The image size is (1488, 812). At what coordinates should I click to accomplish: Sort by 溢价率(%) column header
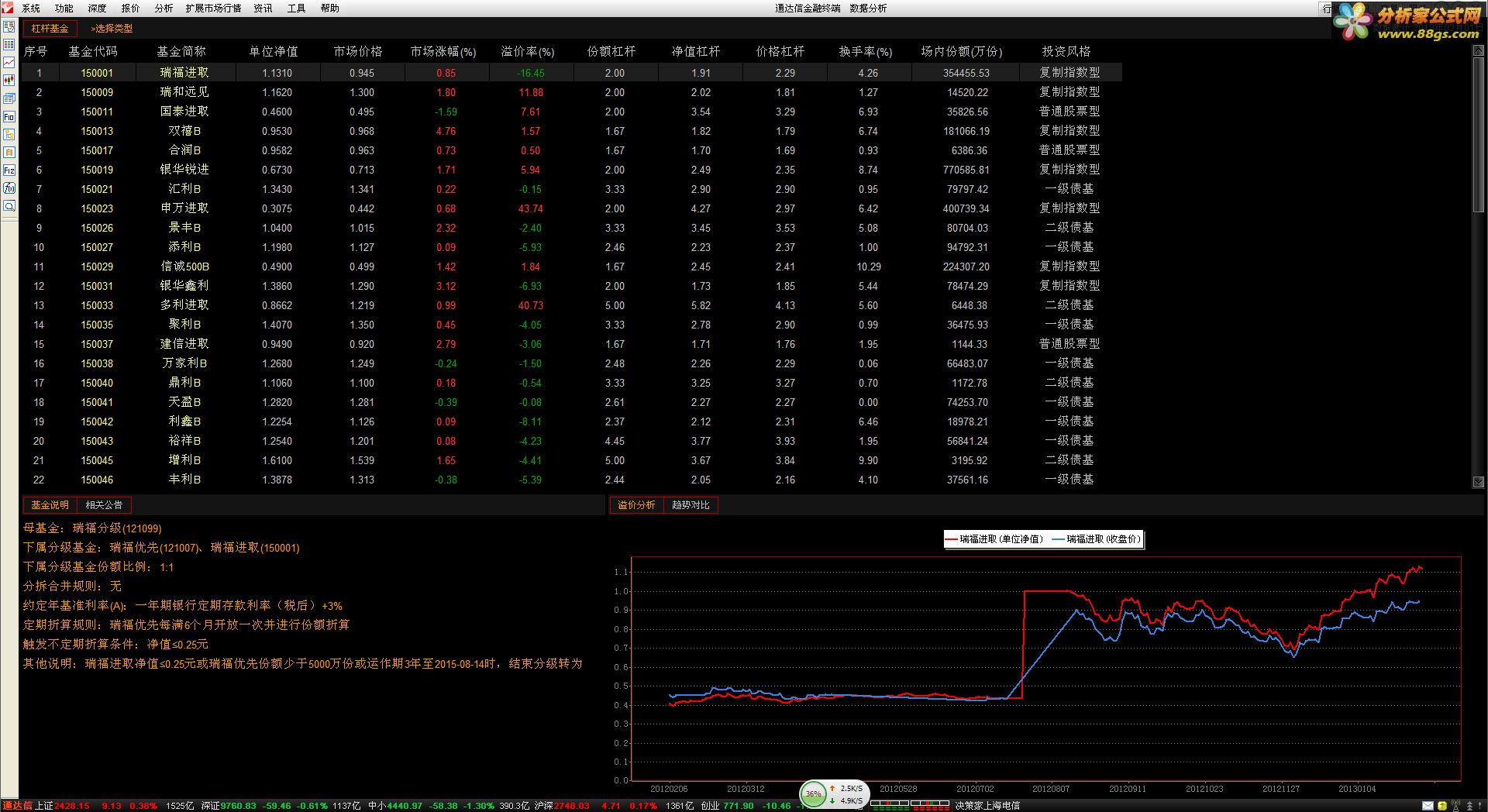pos(528,52)
